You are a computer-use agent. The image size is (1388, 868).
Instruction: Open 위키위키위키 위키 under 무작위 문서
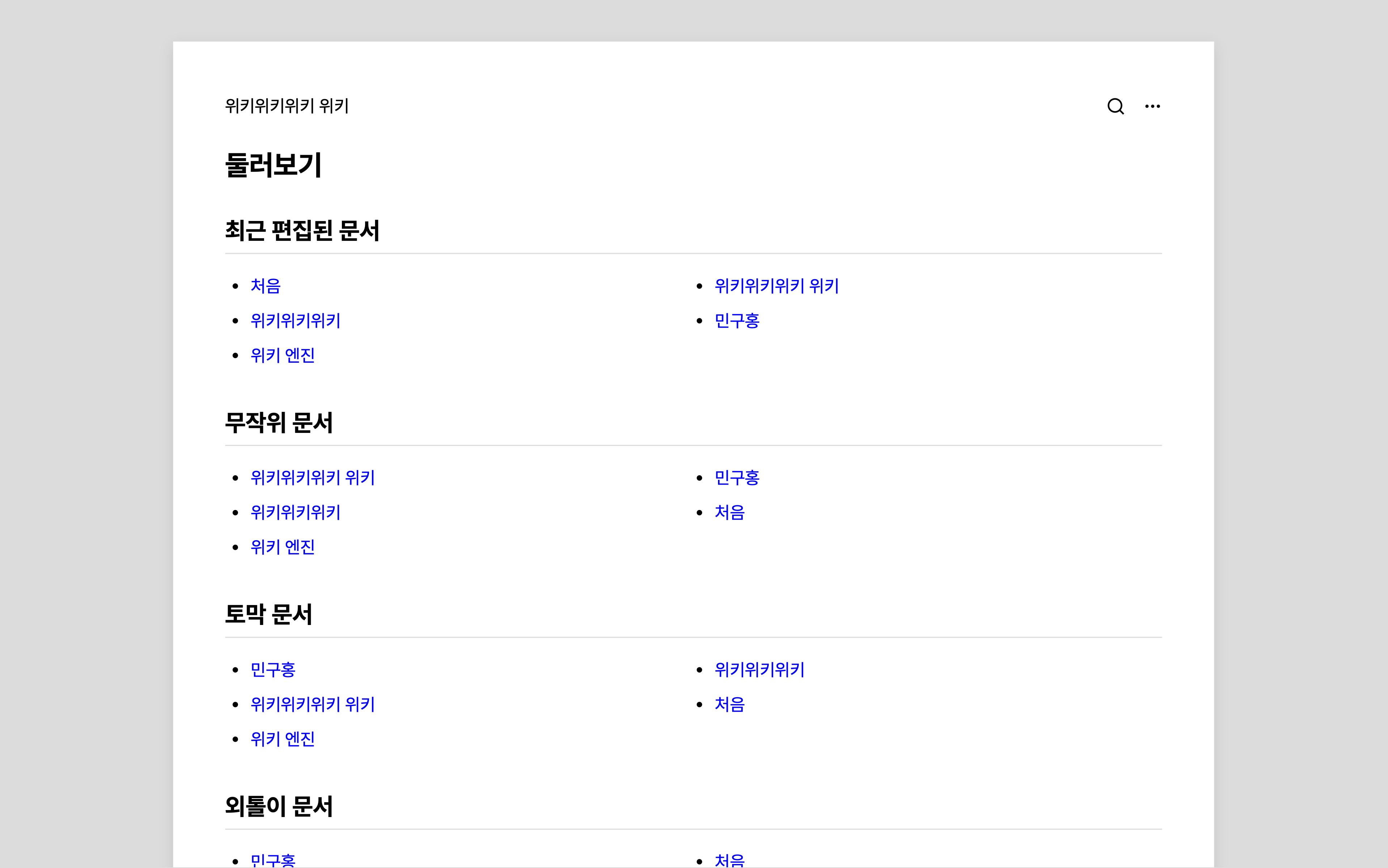pyautogui.click(x=312, y=478)
